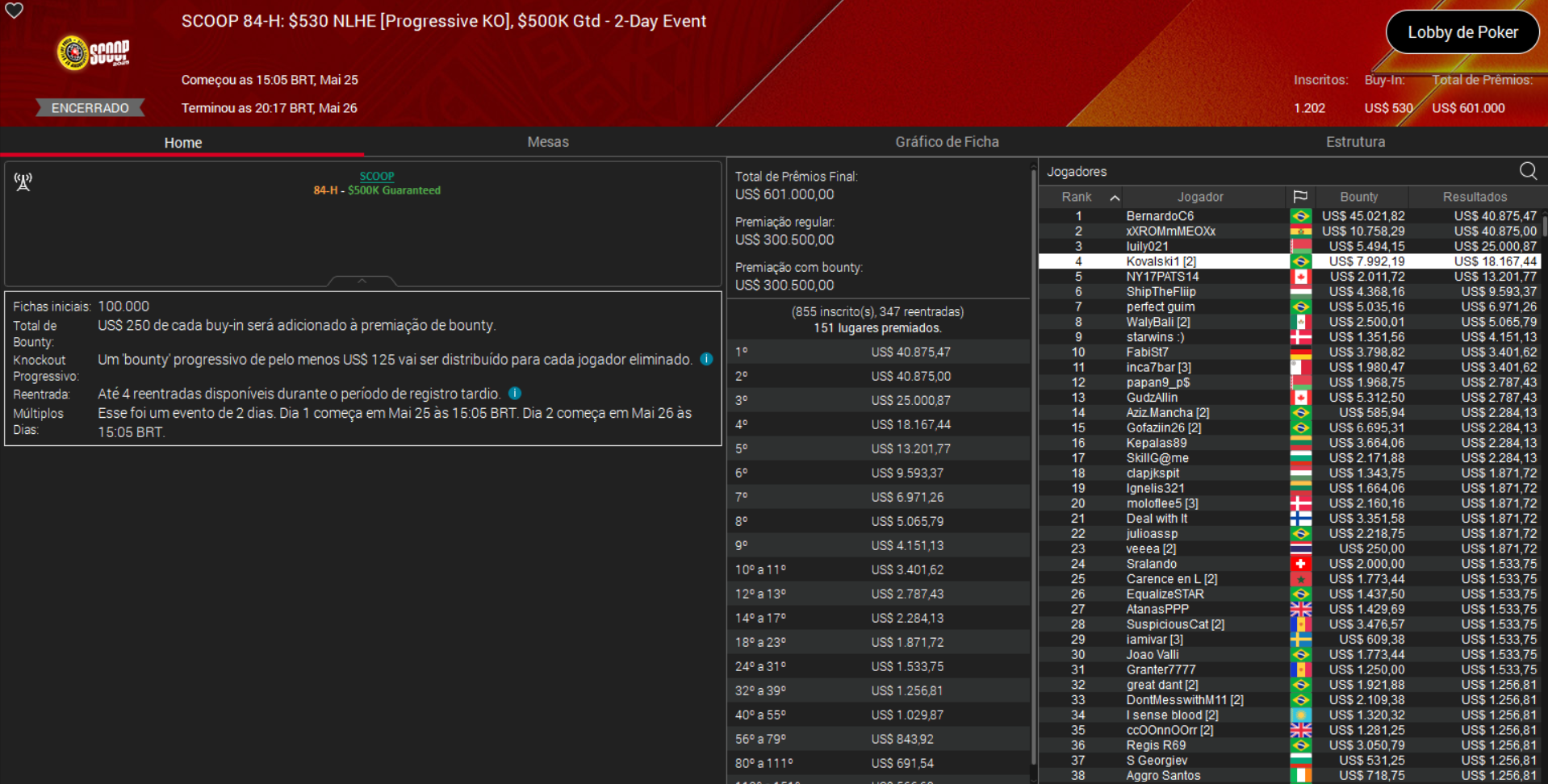Click the Resultados column header
1548x784 pixels.
point(1475,197)
